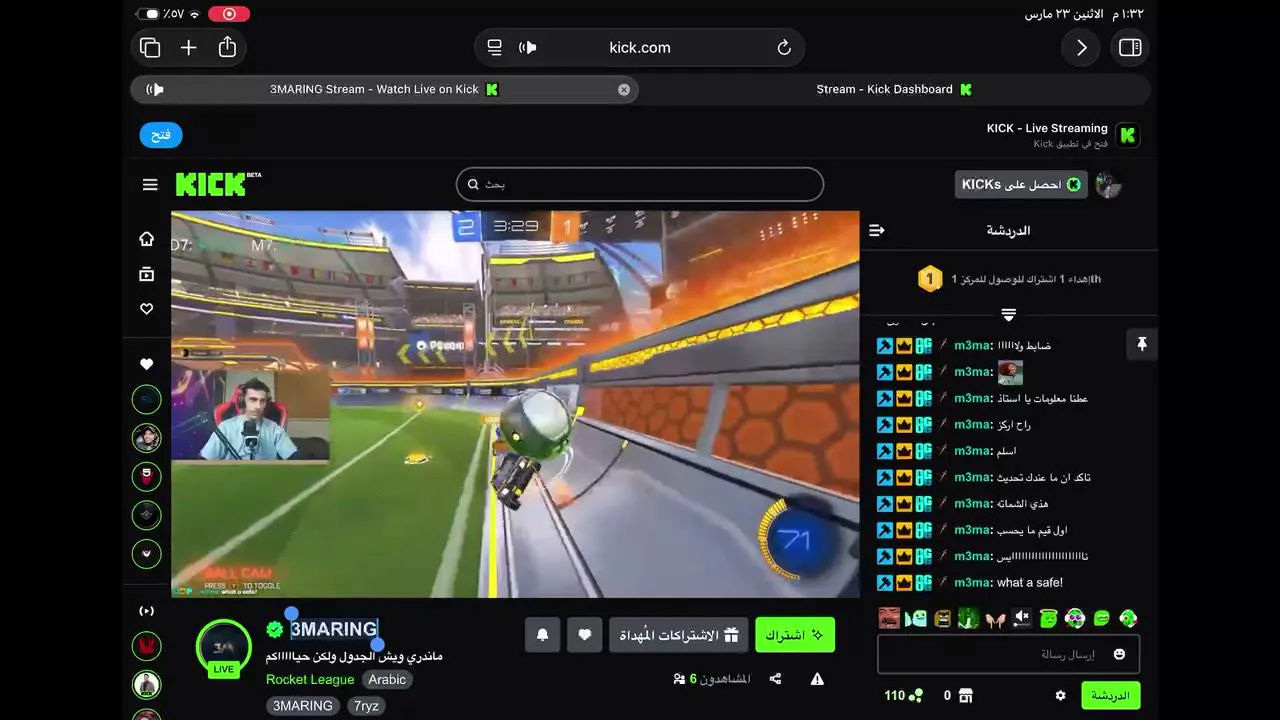Screen dimensions: 1280x720
Task: Send message with الدردشة button
Action: tap(1111, 695)
